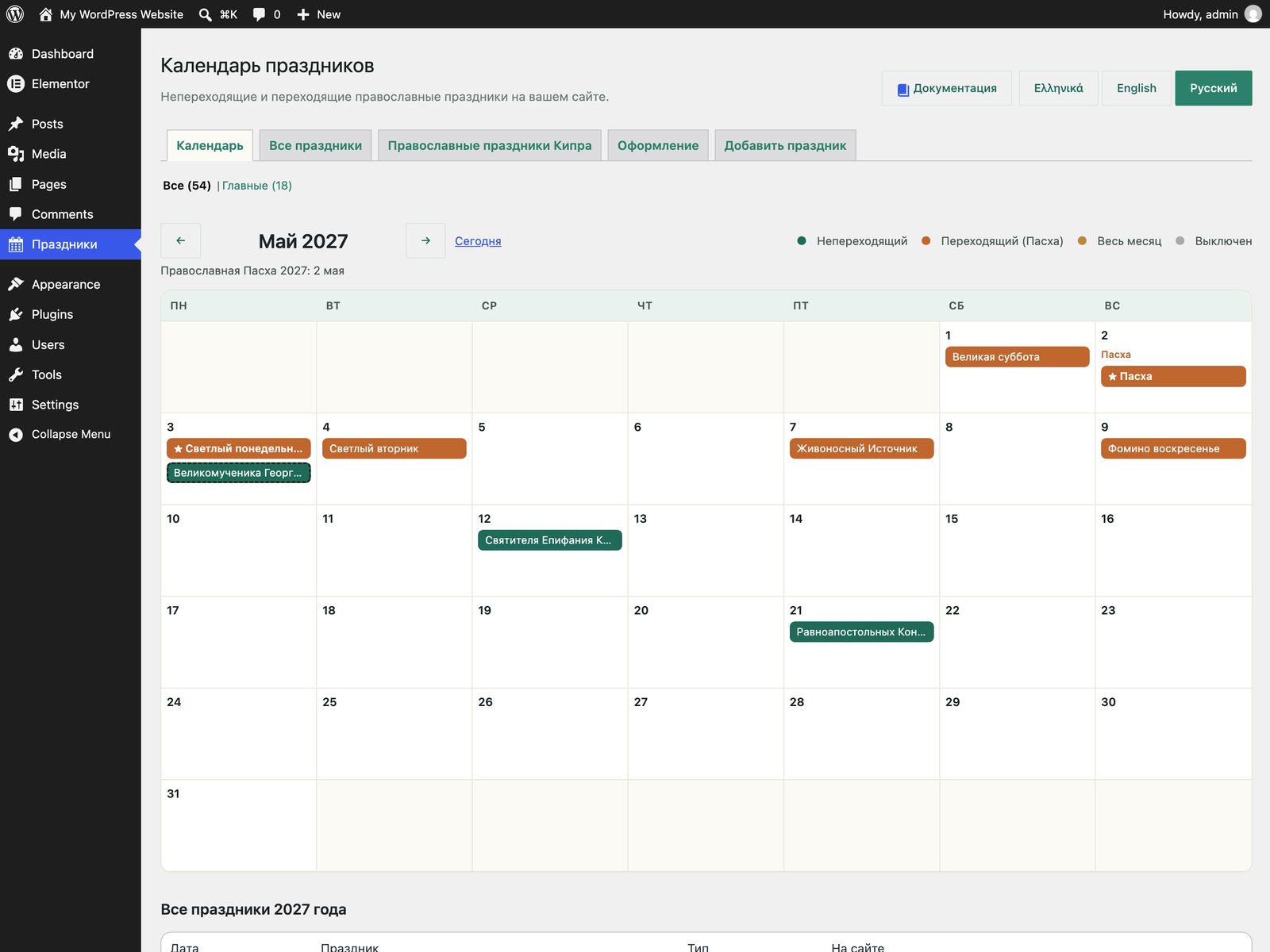The width and height of the screenshot is (1270, 952).
Task: Open the Живоносный Источник event
Action: tap(861, 448)
